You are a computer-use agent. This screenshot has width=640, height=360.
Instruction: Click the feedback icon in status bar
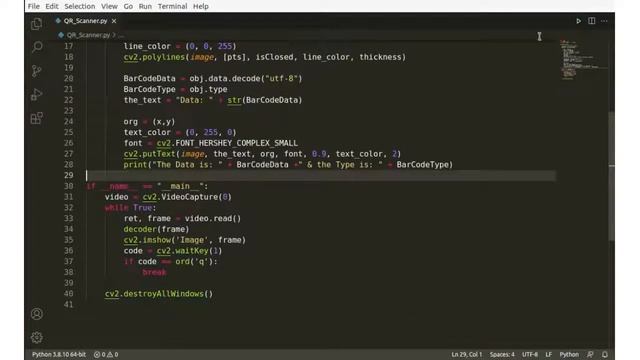(590, 354)
